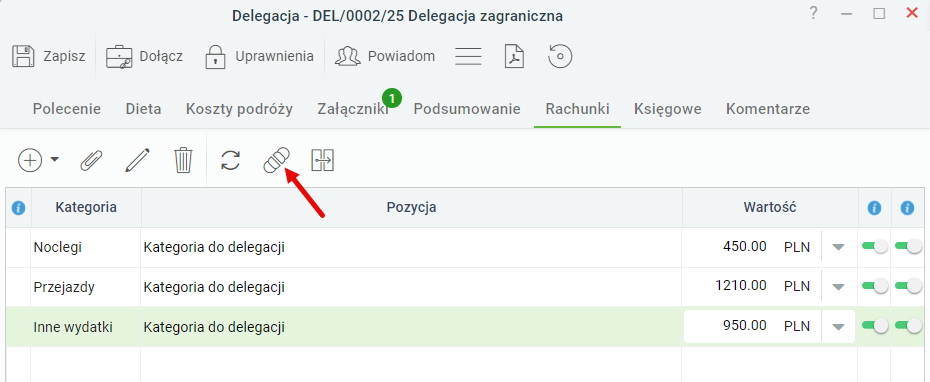Click the Dołącz briefcase icon
This screenshot has width=930, height=382.
(x=119, y=56)
